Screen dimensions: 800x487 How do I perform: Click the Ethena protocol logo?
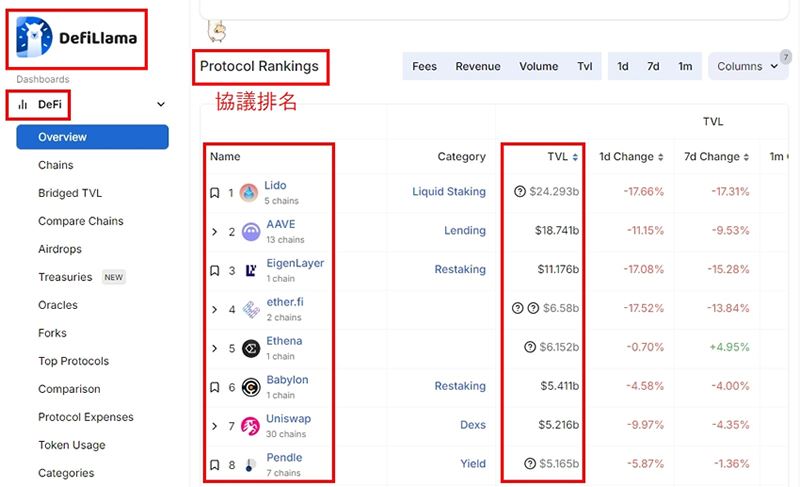pos(251,348)
